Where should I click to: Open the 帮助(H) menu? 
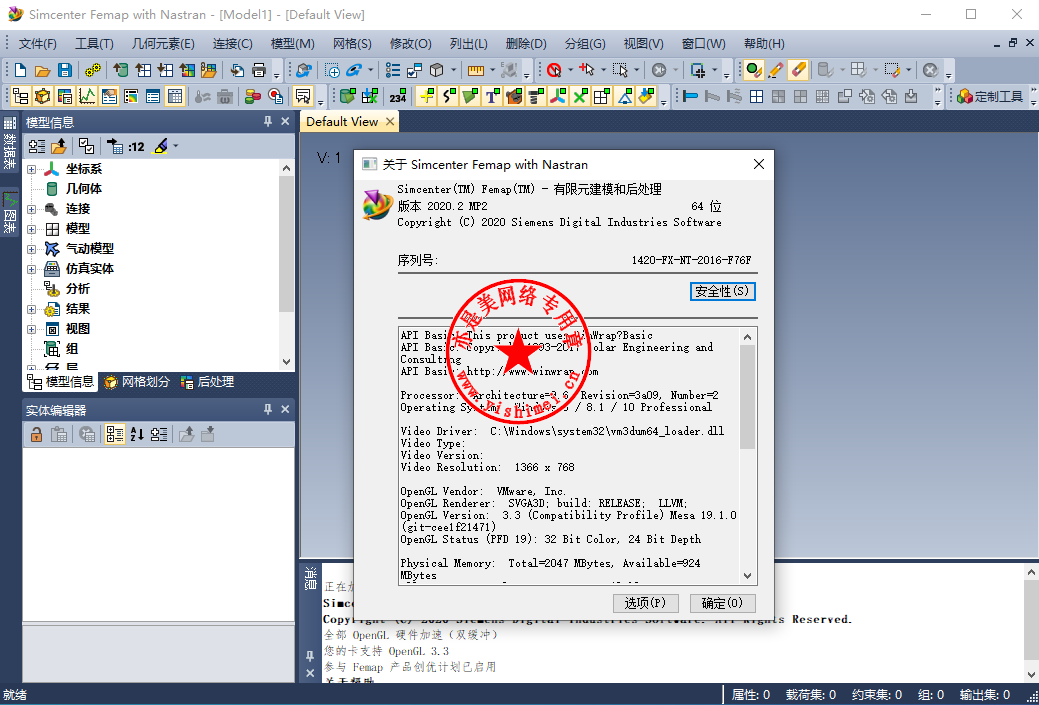coord(764,44)
